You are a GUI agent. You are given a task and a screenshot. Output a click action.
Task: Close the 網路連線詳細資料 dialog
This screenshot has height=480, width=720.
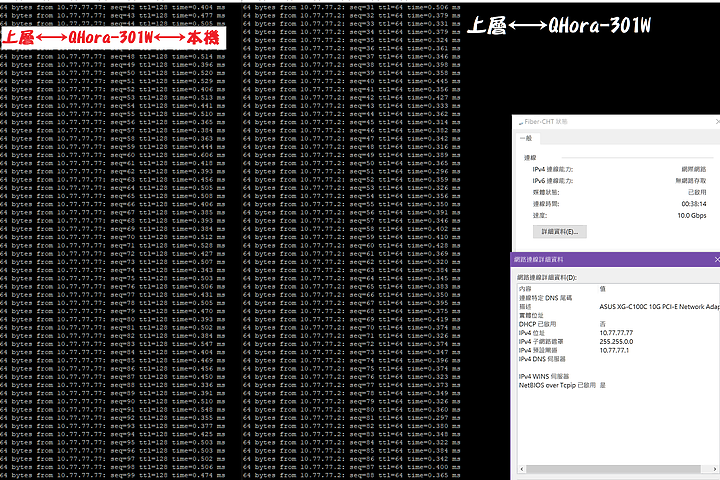(x=716, y=260)
